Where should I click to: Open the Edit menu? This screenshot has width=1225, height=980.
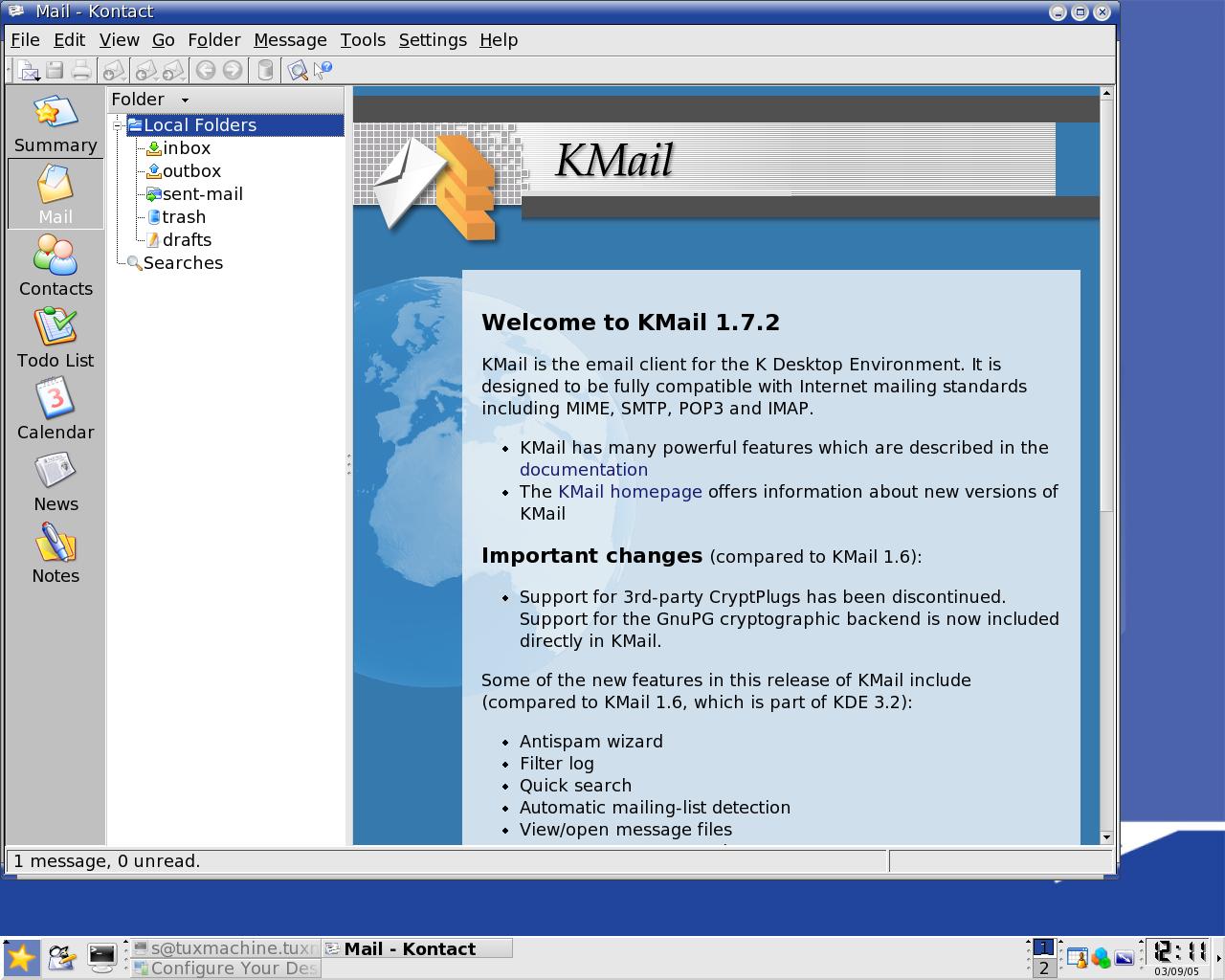tap(69, 40)
